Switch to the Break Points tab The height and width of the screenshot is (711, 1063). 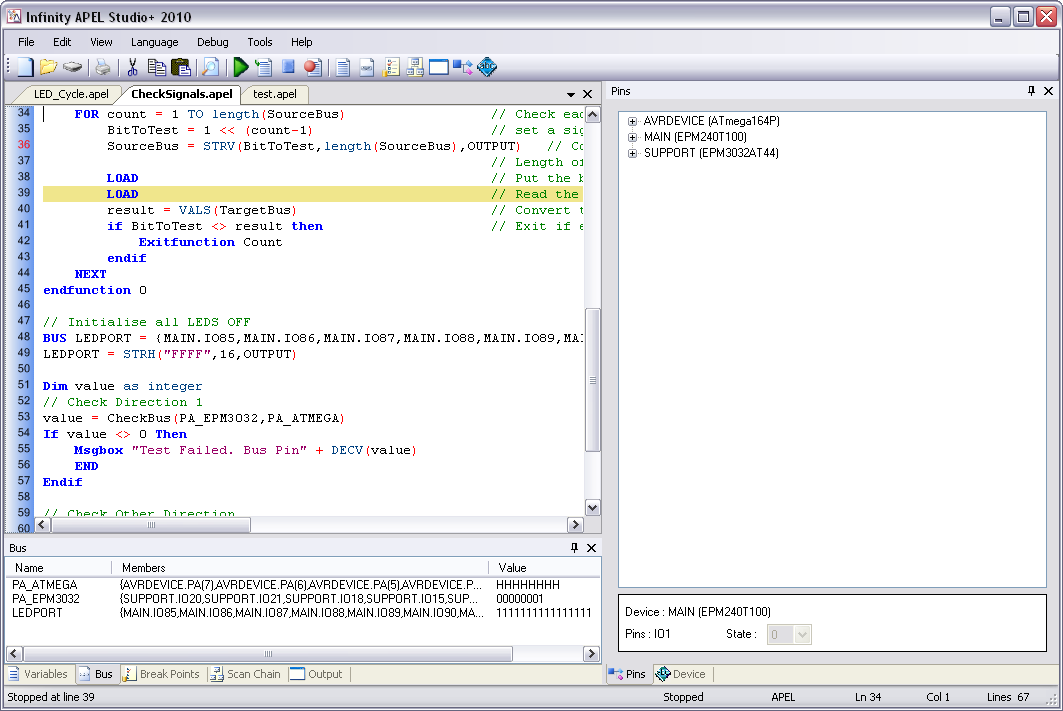click(161, 674)
